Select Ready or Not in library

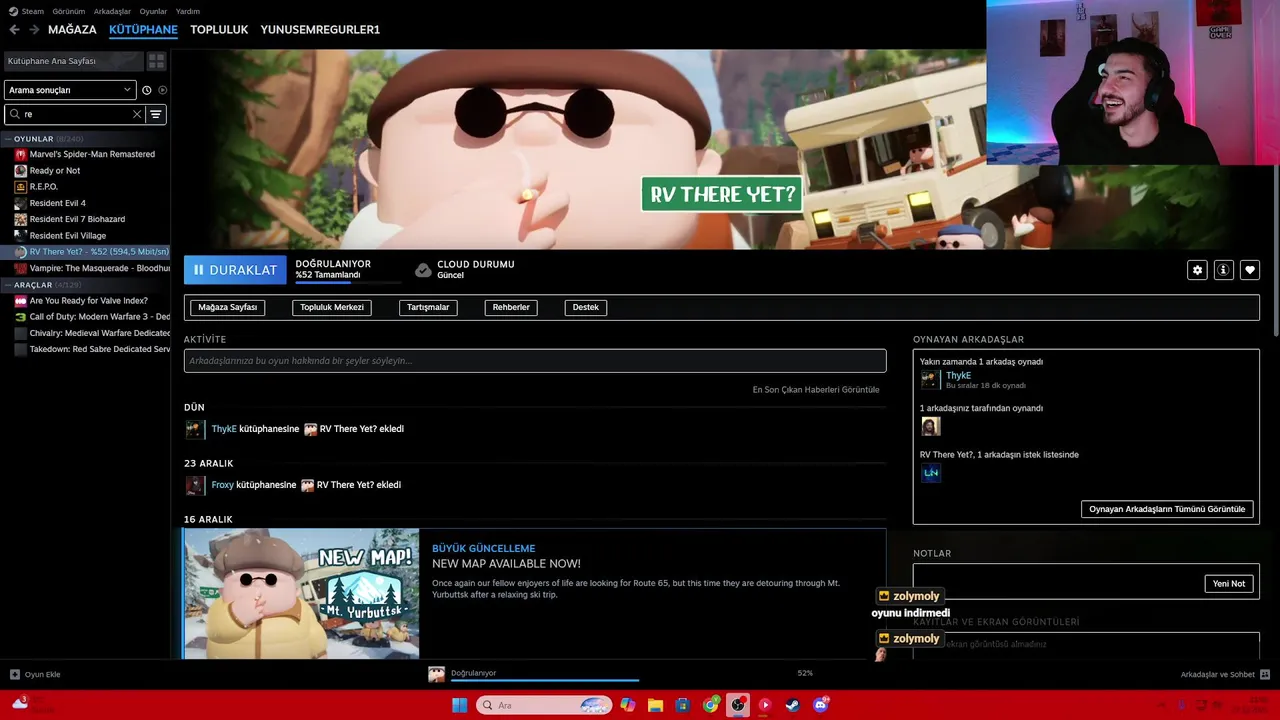(55, 171)
